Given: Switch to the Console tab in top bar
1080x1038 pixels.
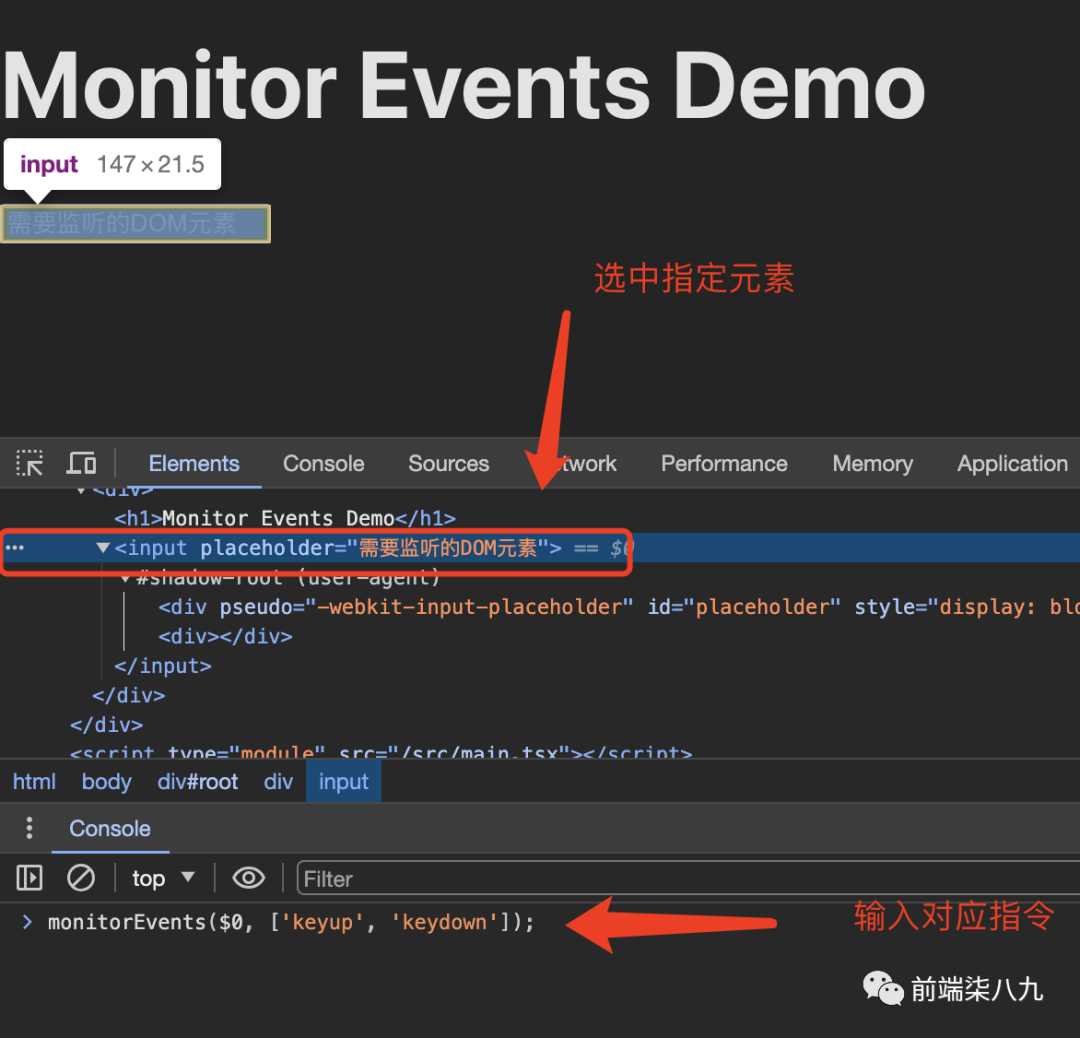Looking at the screenshot, I should coord(323,464).
